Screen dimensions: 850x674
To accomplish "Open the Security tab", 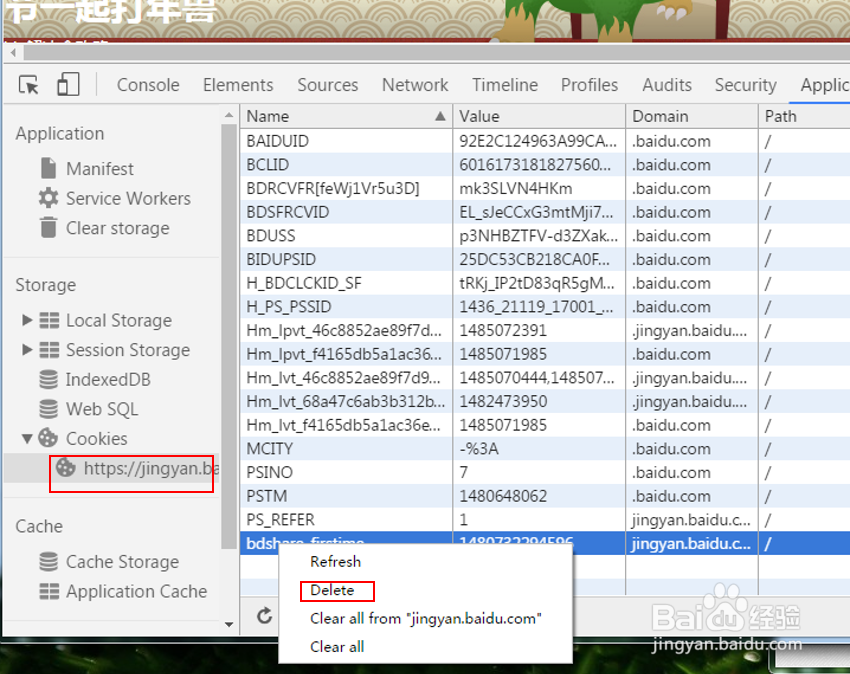I will pyautogui.click(x=745, y=85).
